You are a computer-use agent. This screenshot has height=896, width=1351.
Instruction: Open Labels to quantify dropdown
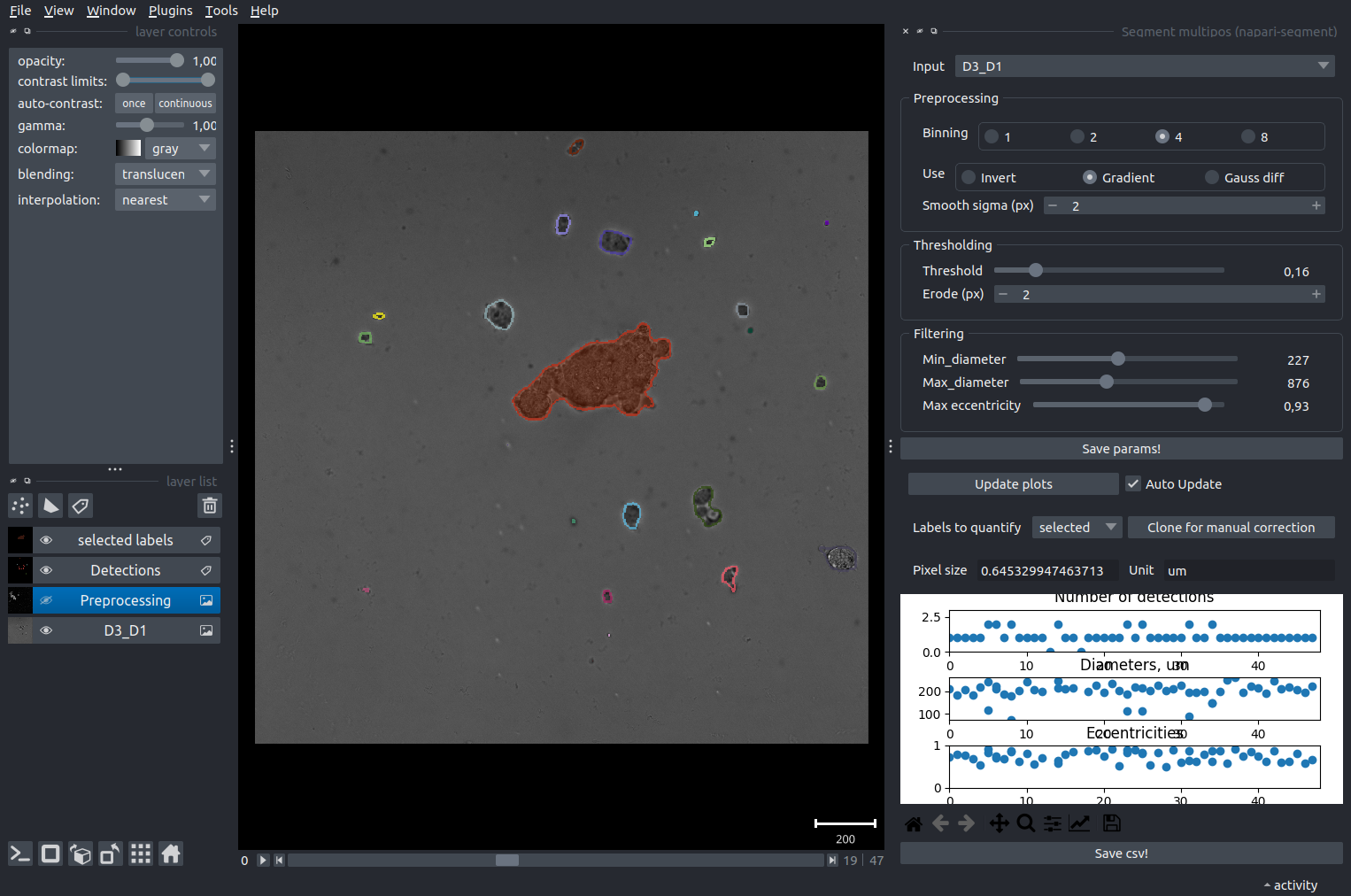(1077, 528)
